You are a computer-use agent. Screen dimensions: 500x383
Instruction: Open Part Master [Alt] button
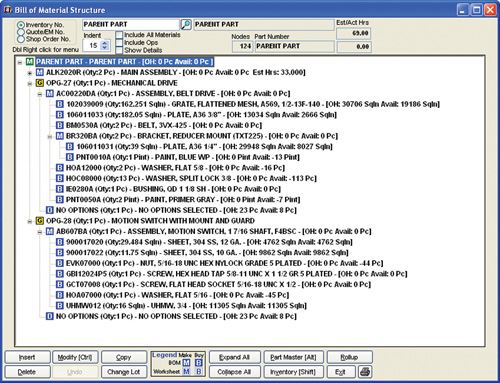(x=293, y=357)
